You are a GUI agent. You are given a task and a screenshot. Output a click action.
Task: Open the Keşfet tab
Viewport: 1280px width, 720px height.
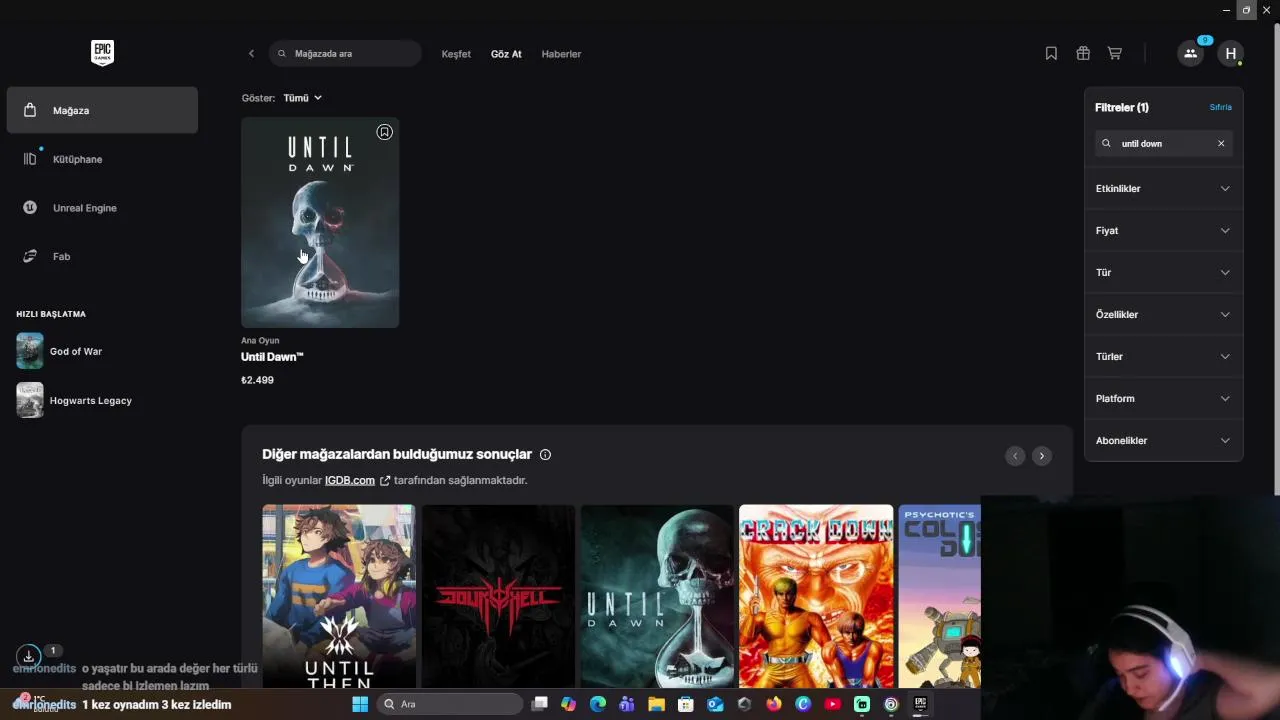pos(456,54)
